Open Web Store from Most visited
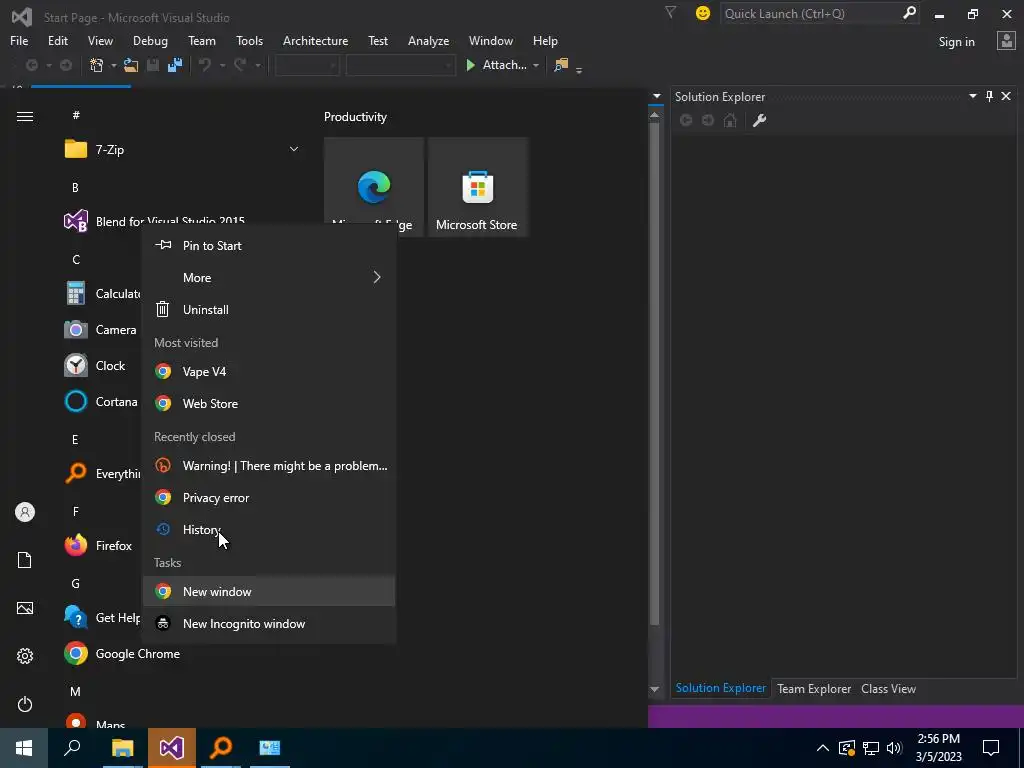This screenshot has height=768, width=1024. [269, 404]
